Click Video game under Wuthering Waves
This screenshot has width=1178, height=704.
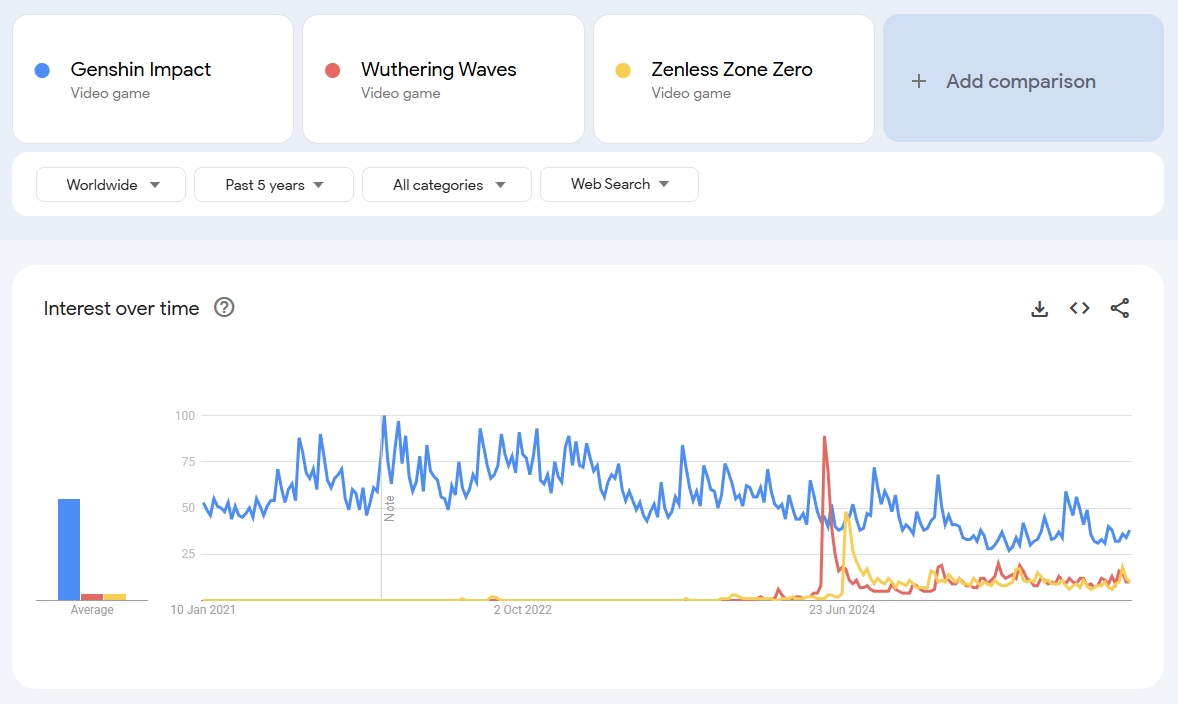click(400, 93)
